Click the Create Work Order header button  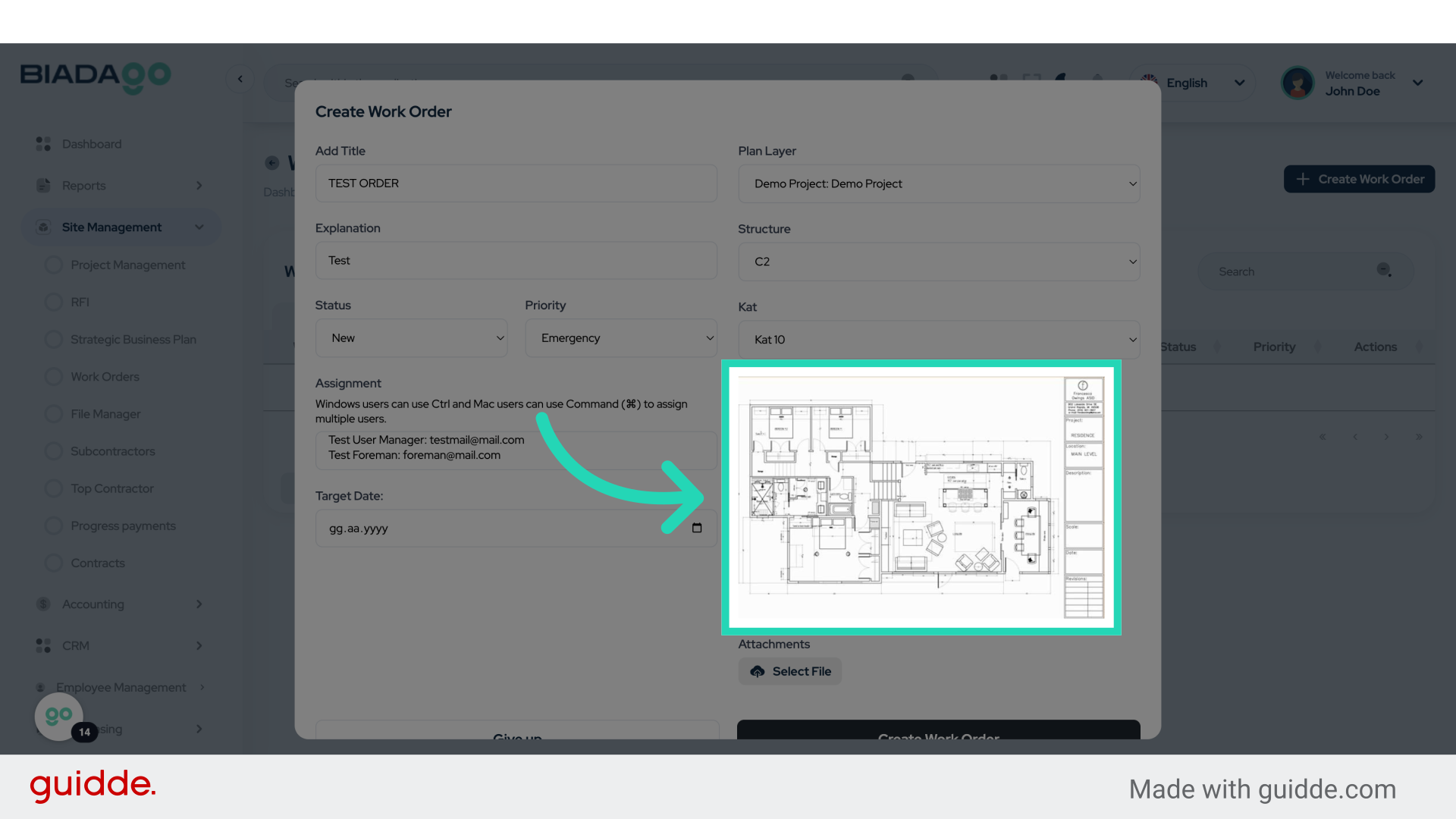click(1359, 180)
